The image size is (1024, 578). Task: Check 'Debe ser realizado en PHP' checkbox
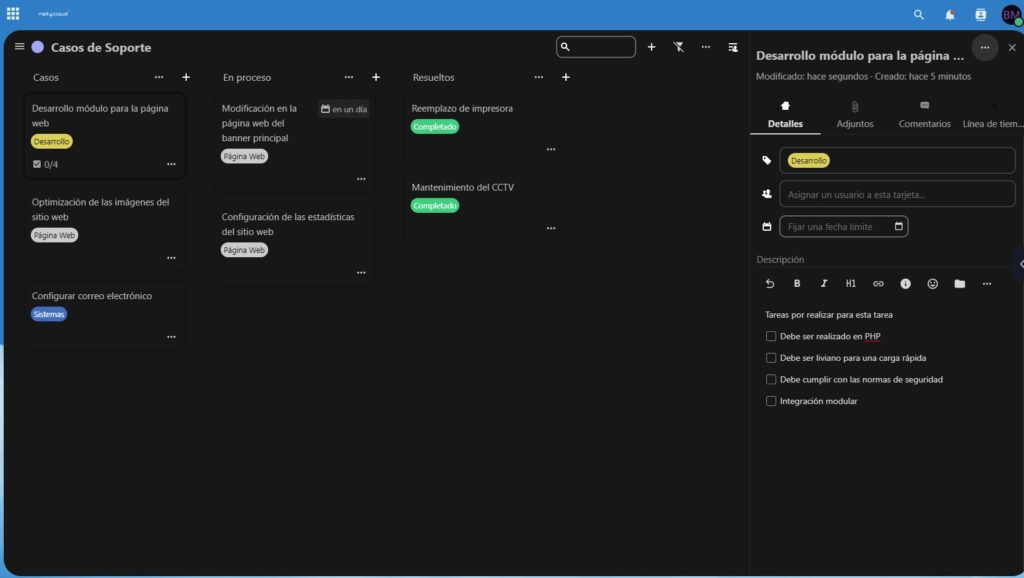click(771, 336)
